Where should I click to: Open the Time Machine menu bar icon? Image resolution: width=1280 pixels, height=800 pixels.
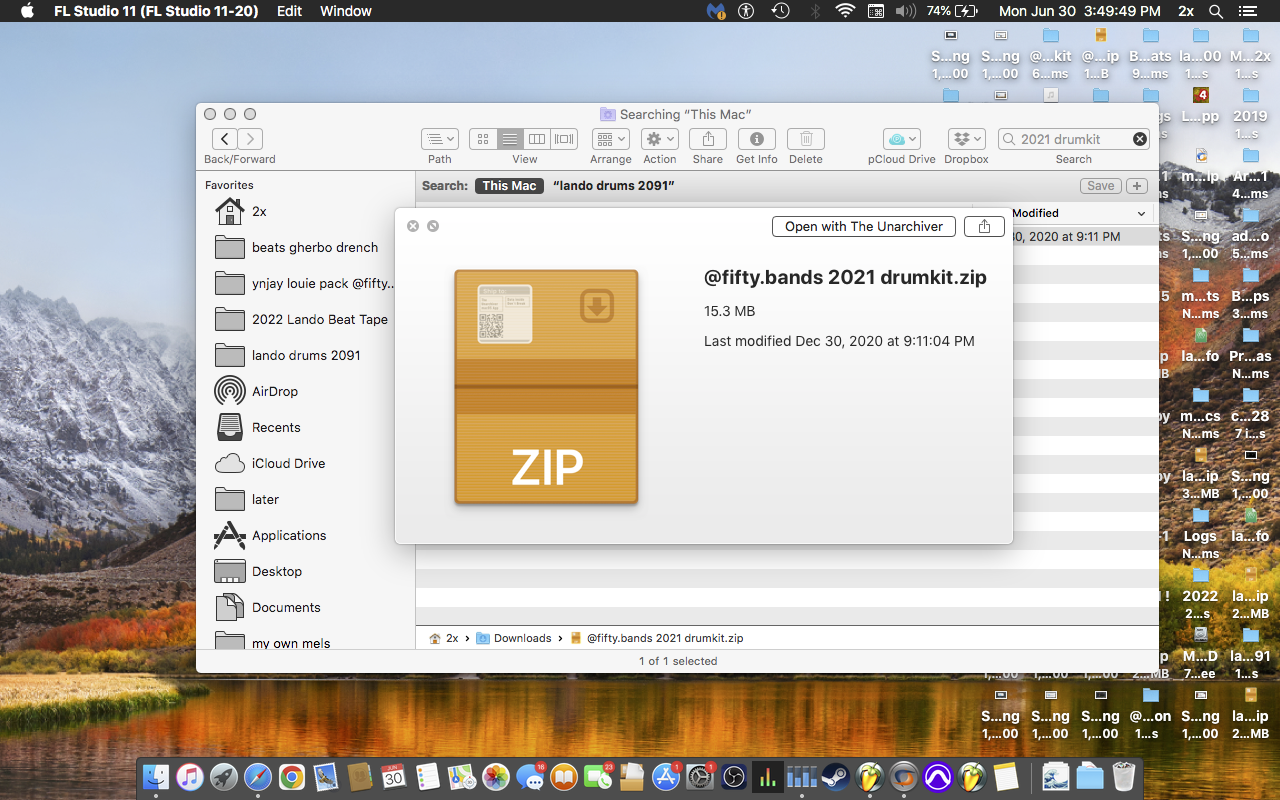(780, 11)
